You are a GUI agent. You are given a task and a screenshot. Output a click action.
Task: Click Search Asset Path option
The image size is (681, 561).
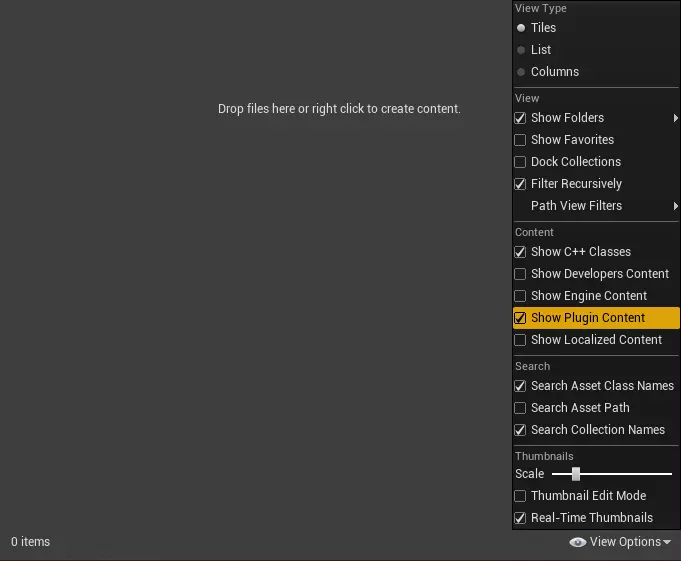coord(580,408)
